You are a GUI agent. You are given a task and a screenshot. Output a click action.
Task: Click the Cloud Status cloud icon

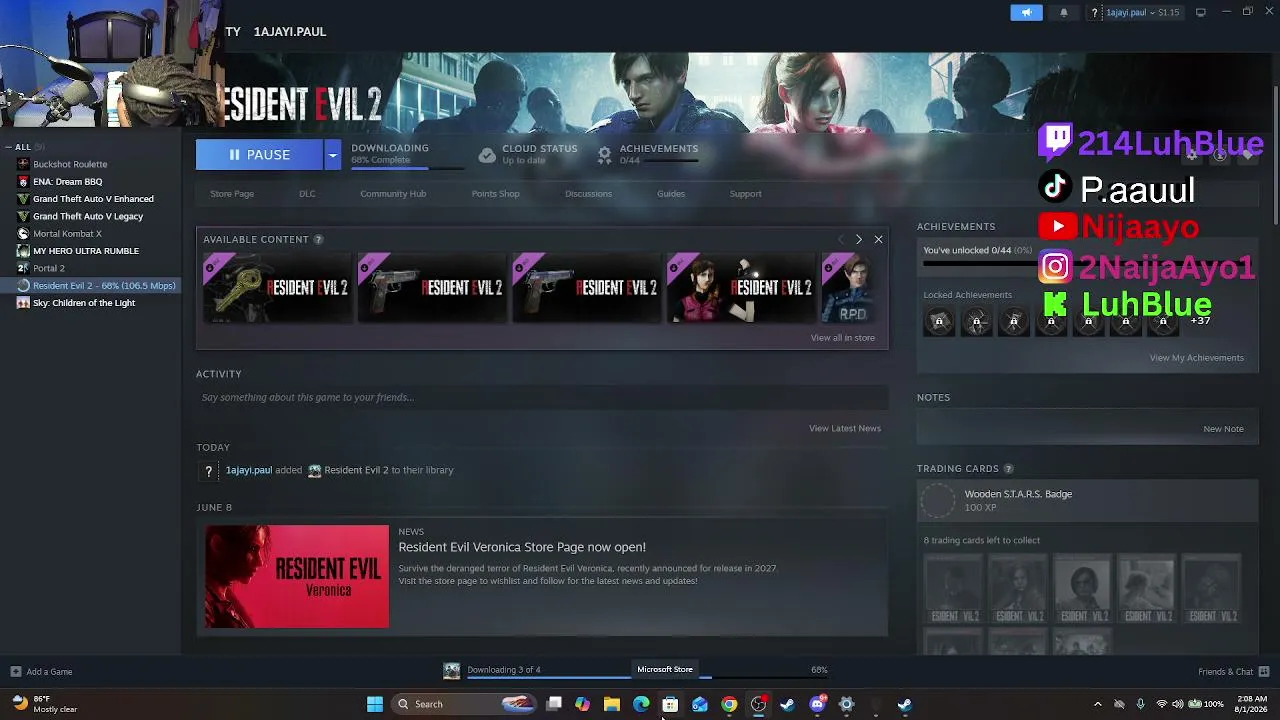pos(487,155)
